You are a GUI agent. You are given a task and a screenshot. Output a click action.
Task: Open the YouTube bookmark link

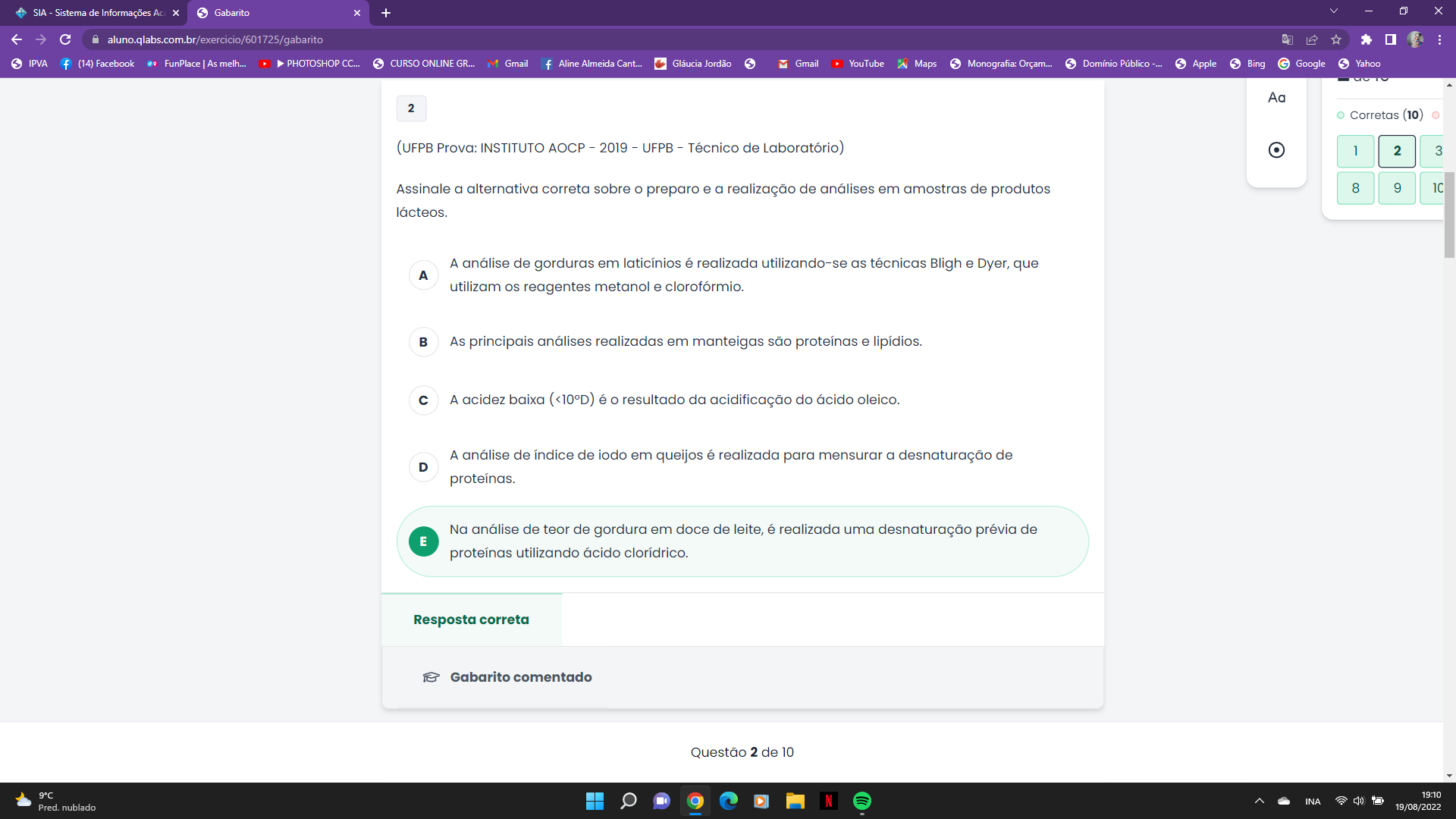click(x=858, y=64)
